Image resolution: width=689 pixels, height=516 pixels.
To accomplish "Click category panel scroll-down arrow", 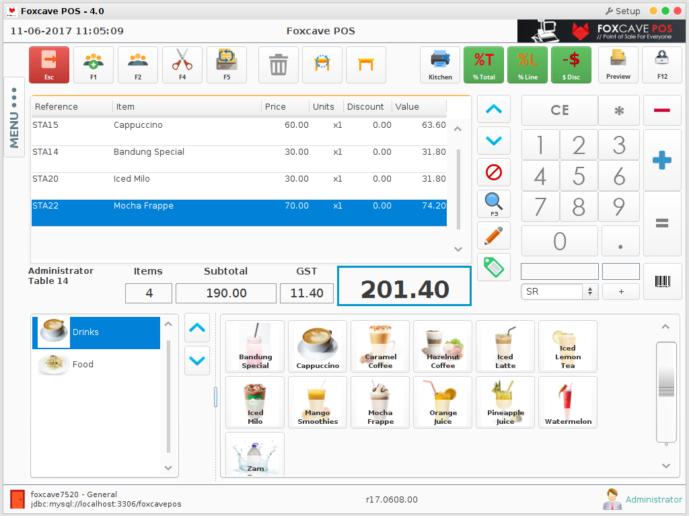I will point(168,468).
